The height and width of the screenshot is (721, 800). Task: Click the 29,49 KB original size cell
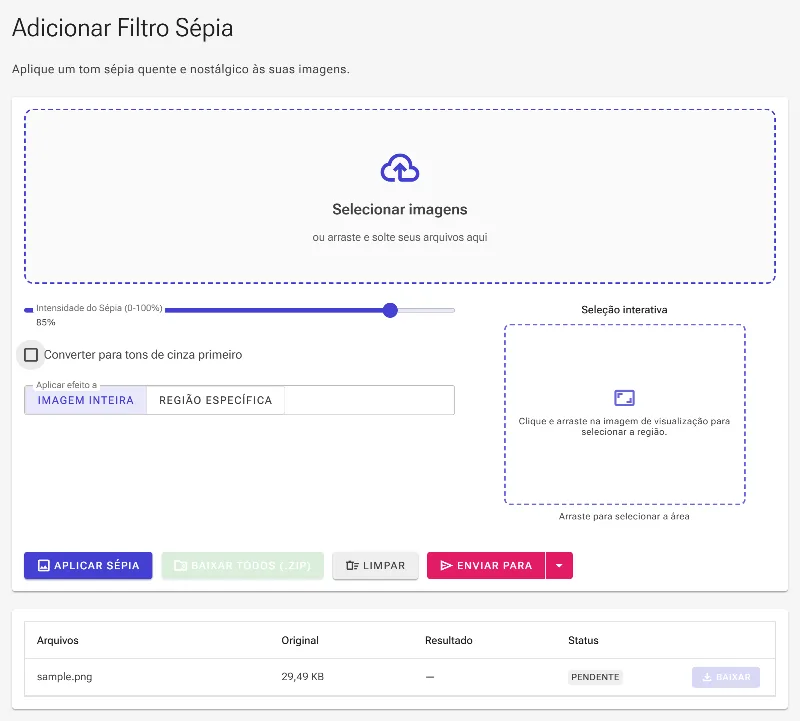tap(303, 677)
